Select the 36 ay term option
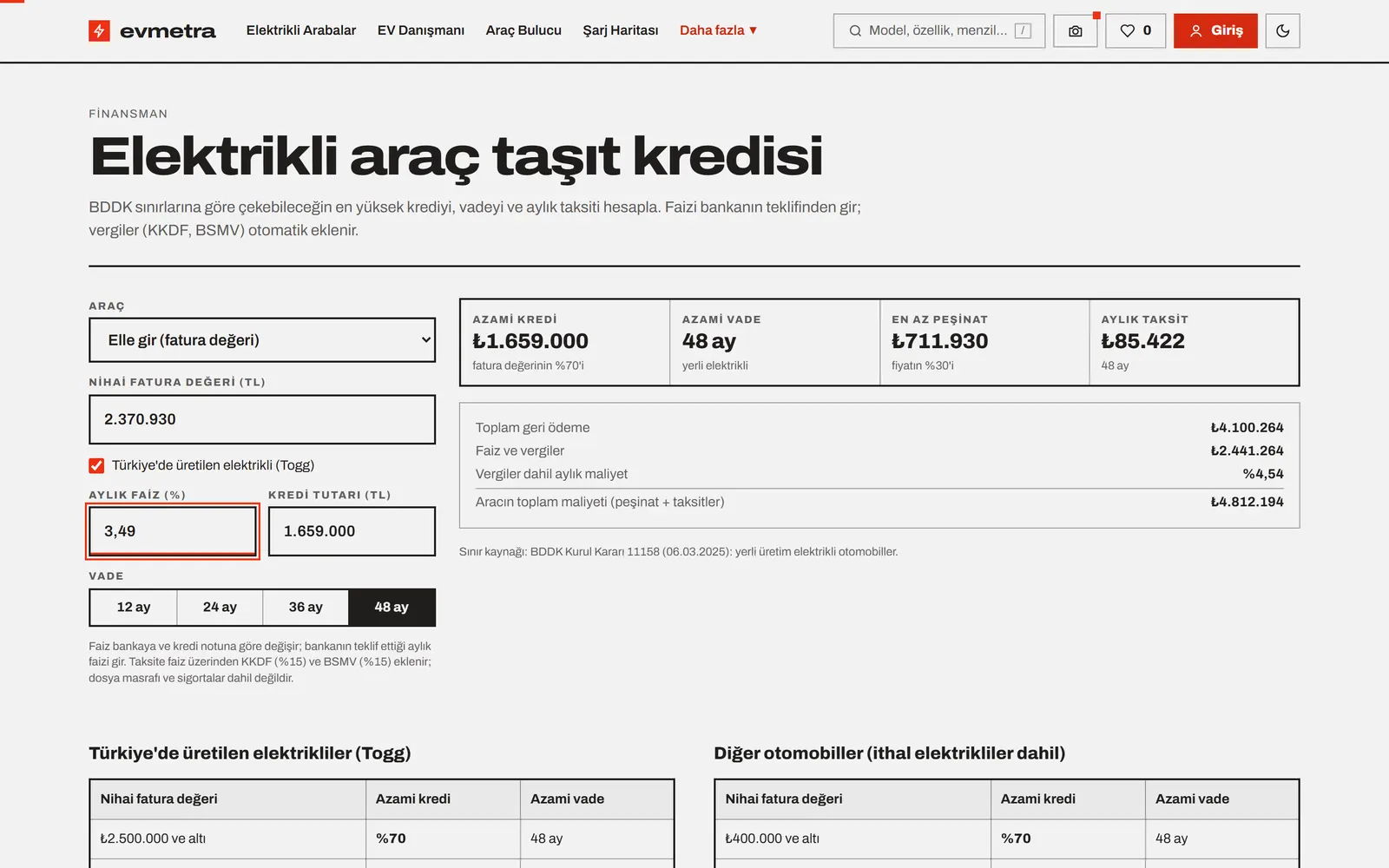The height and width of the screenshot is (868, 1389). tap(306, 608)
